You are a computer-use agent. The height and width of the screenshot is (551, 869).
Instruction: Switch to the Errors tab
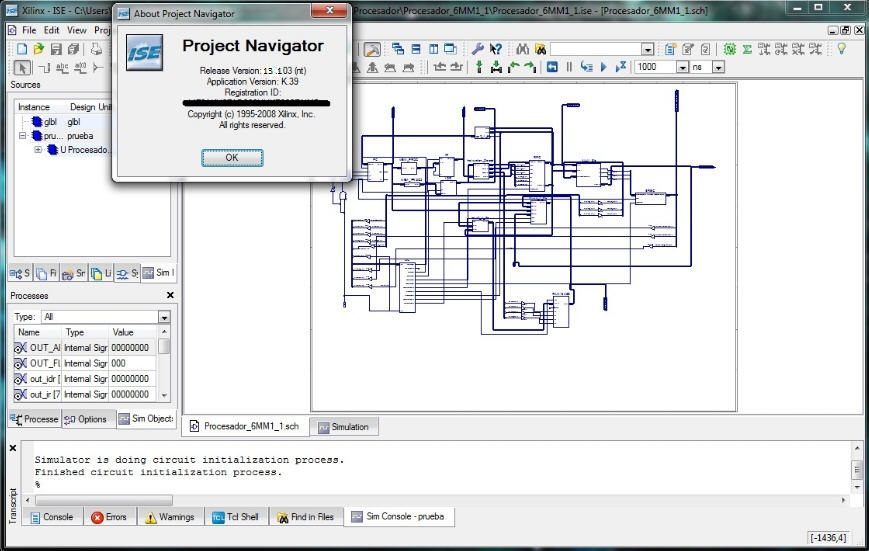tap(109, 517)
